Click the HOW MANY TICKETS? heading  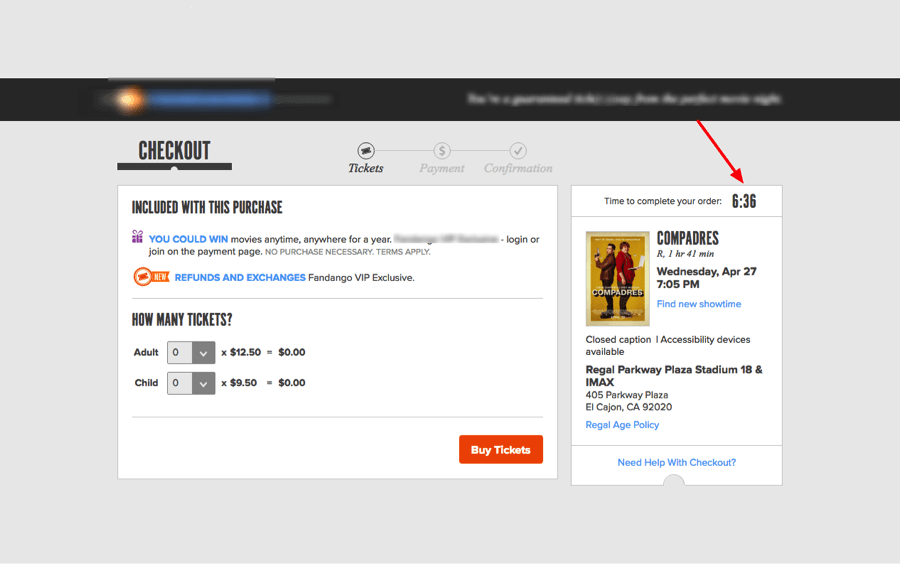click(x=182, y=320)
